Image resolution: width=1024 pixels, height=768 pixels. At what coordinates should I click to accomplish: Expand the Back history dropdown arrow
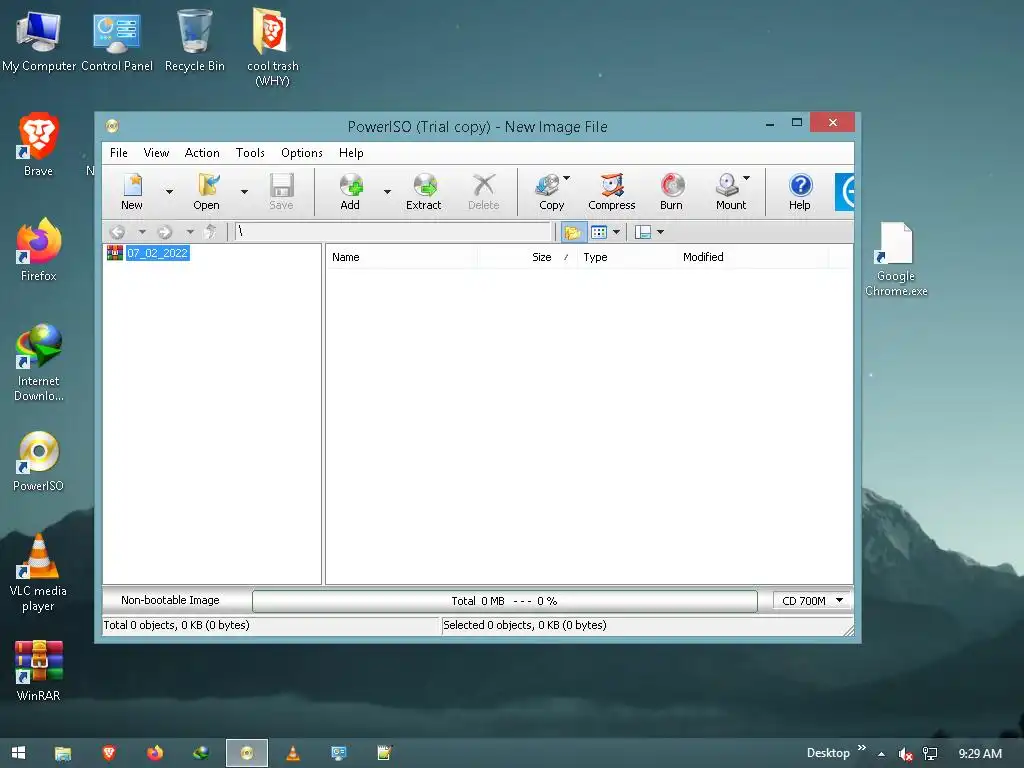[142, 232]
